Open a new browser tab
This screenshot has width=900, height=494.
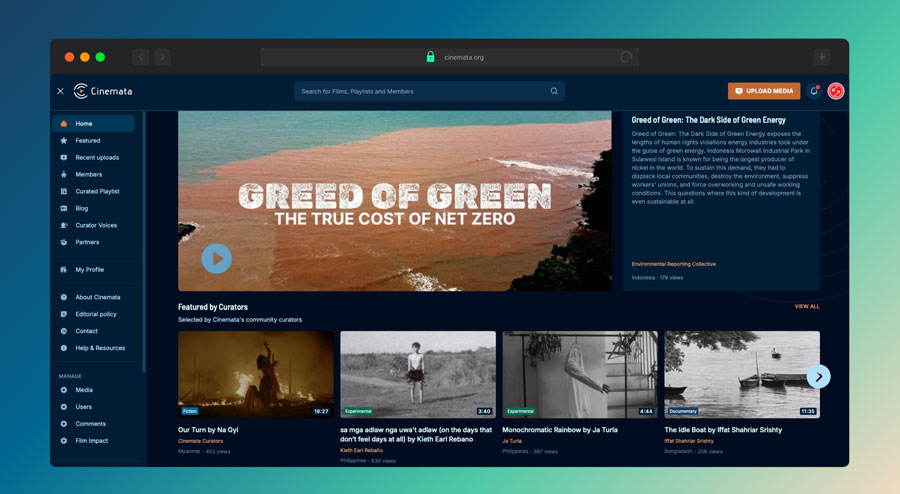[821, 57]
